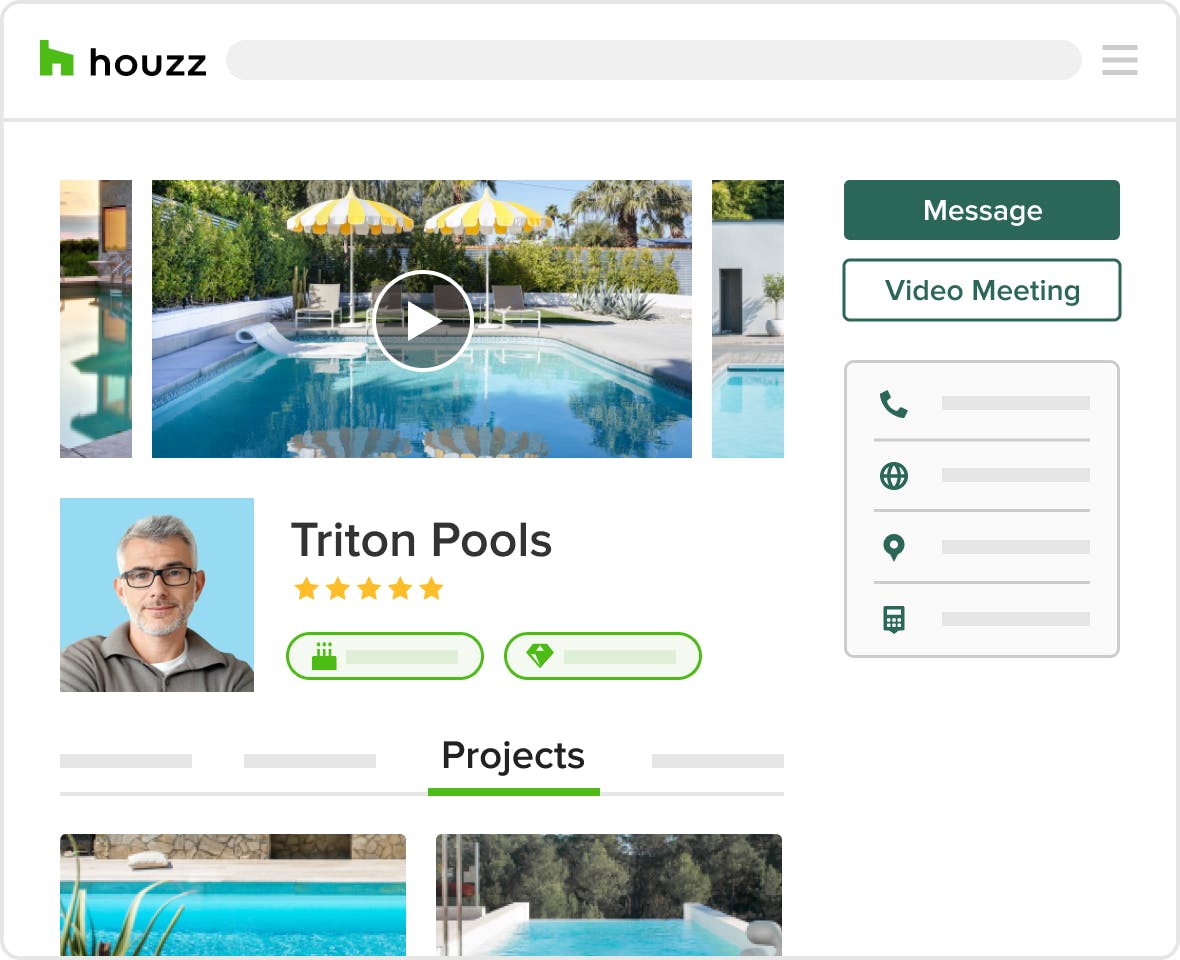Image resolution: width=1180 pixels, height=960 pixels.
Task: Click the green diamond badge icon
Action: (540, 655)
